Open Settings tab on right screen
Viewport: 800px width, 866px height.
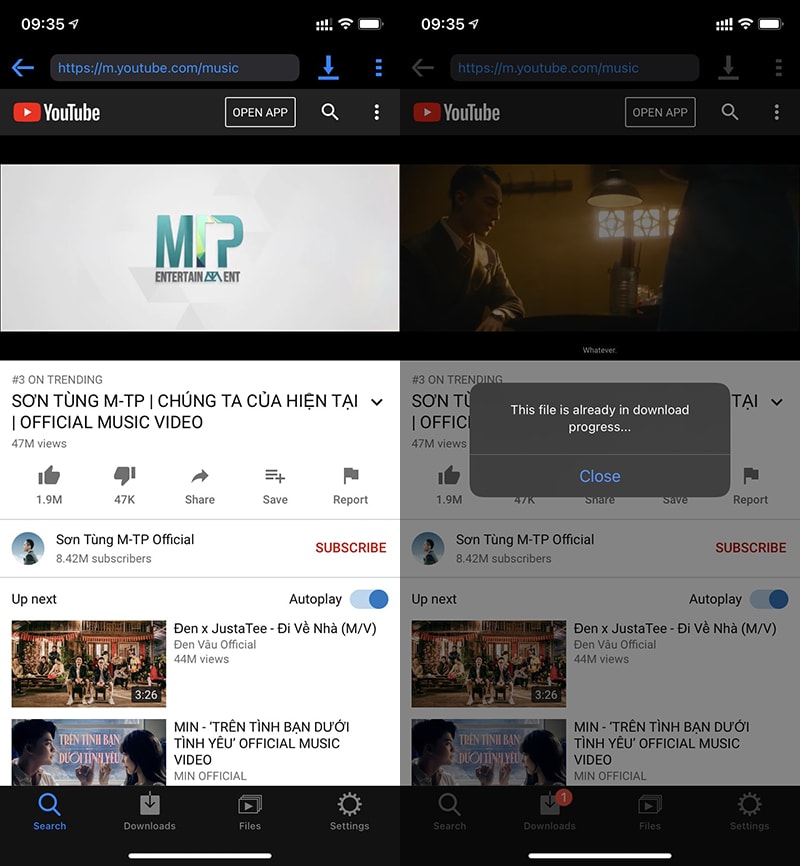750,811
